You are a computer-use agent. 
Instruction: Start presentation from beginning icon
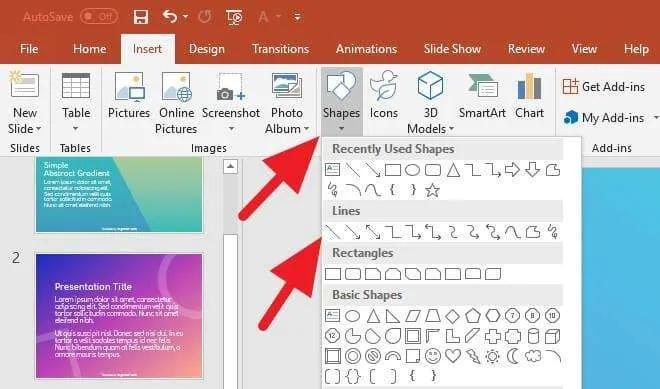click(x=234, y=17)
